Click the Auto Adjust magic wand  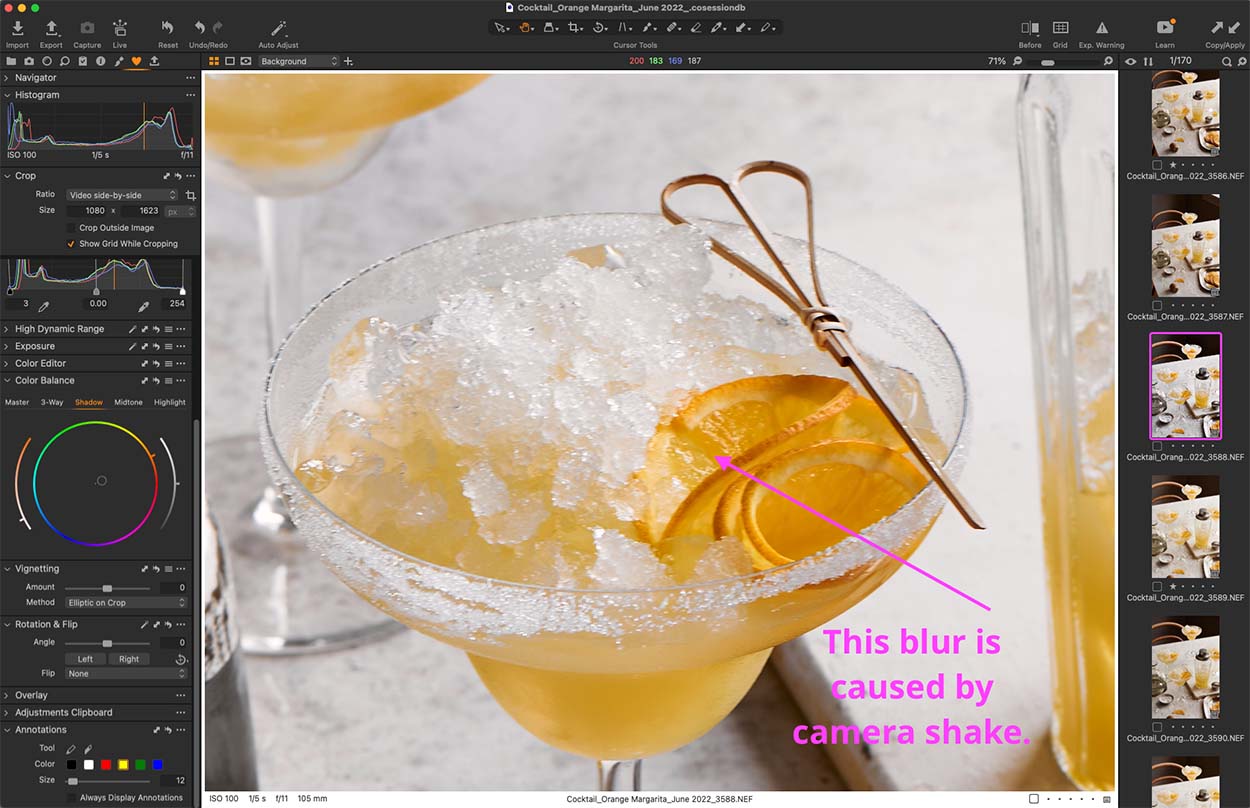pos(279,28)
